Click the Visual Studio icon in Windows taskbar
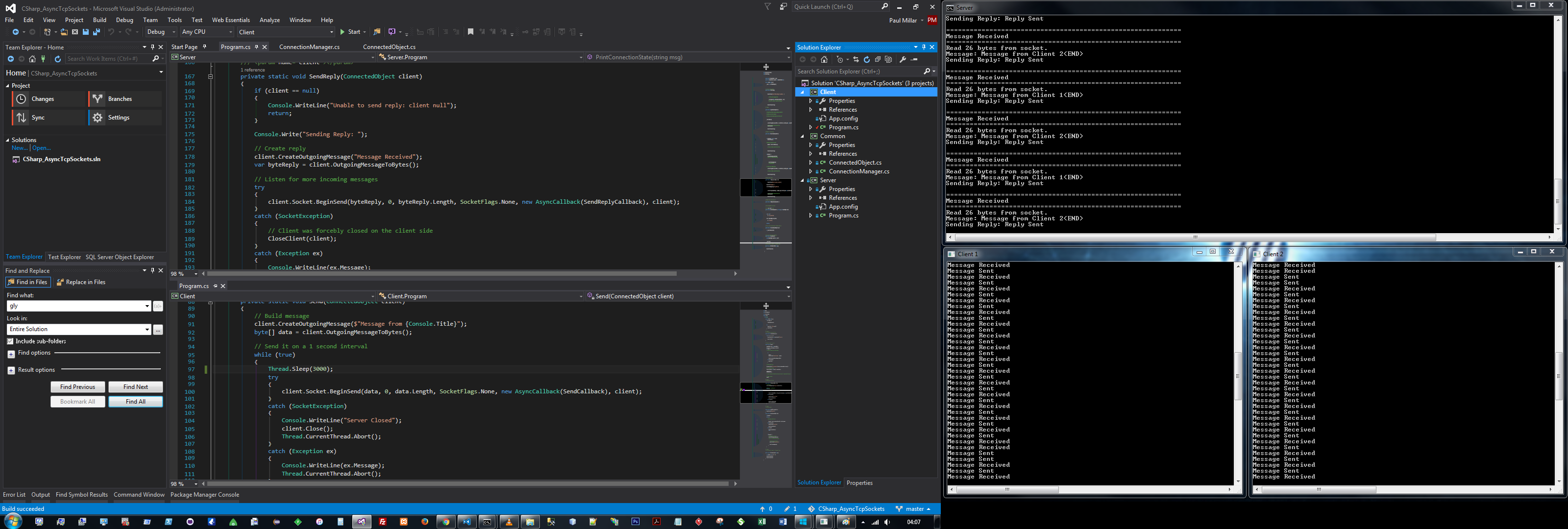The height and width of the screenshot is (529, 1568). click(362, 522)
